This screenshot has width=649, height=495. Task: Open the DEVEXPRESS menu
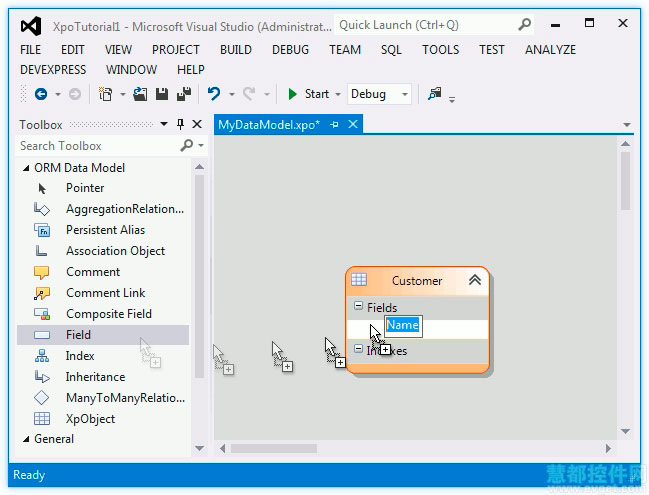(x=53, y=70)
